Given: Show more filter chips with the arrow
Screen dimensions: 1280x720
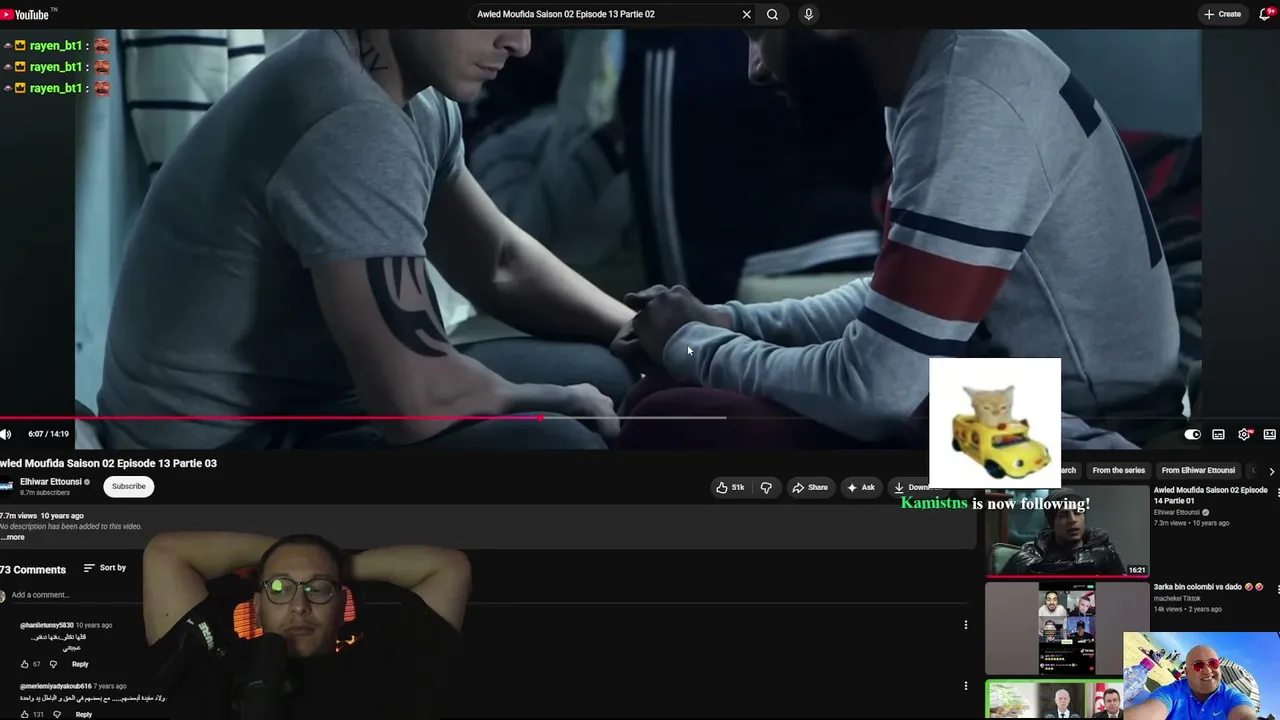Looking at the screenshot, I should pos(1271,471).
